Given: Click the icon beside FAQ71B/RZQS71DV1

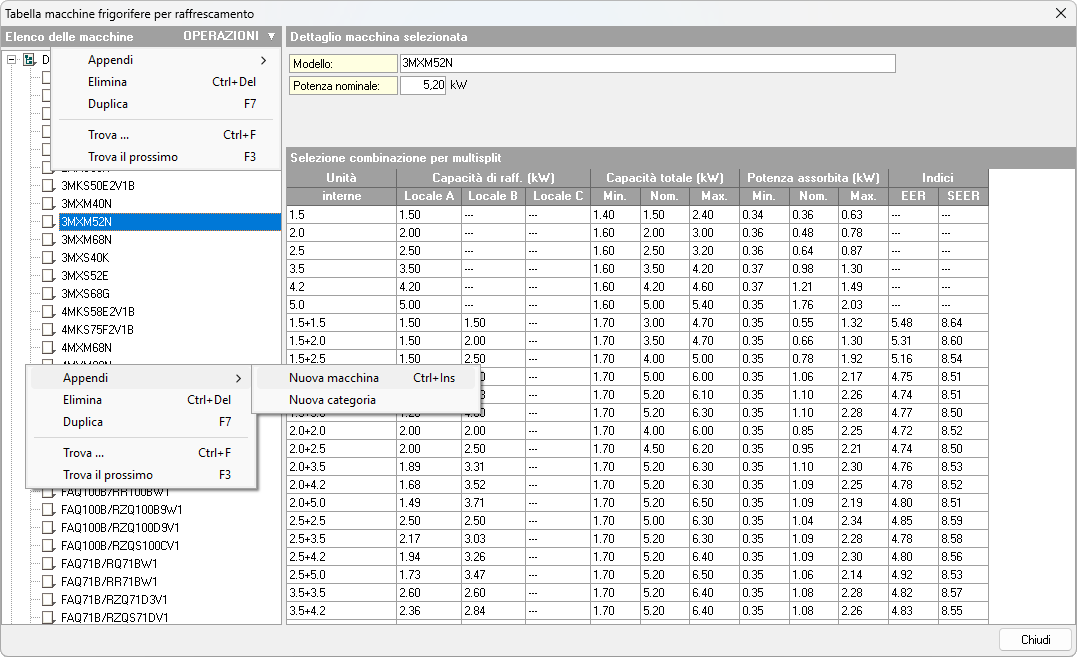Looking at the screenshot, I should coord(47,618).
